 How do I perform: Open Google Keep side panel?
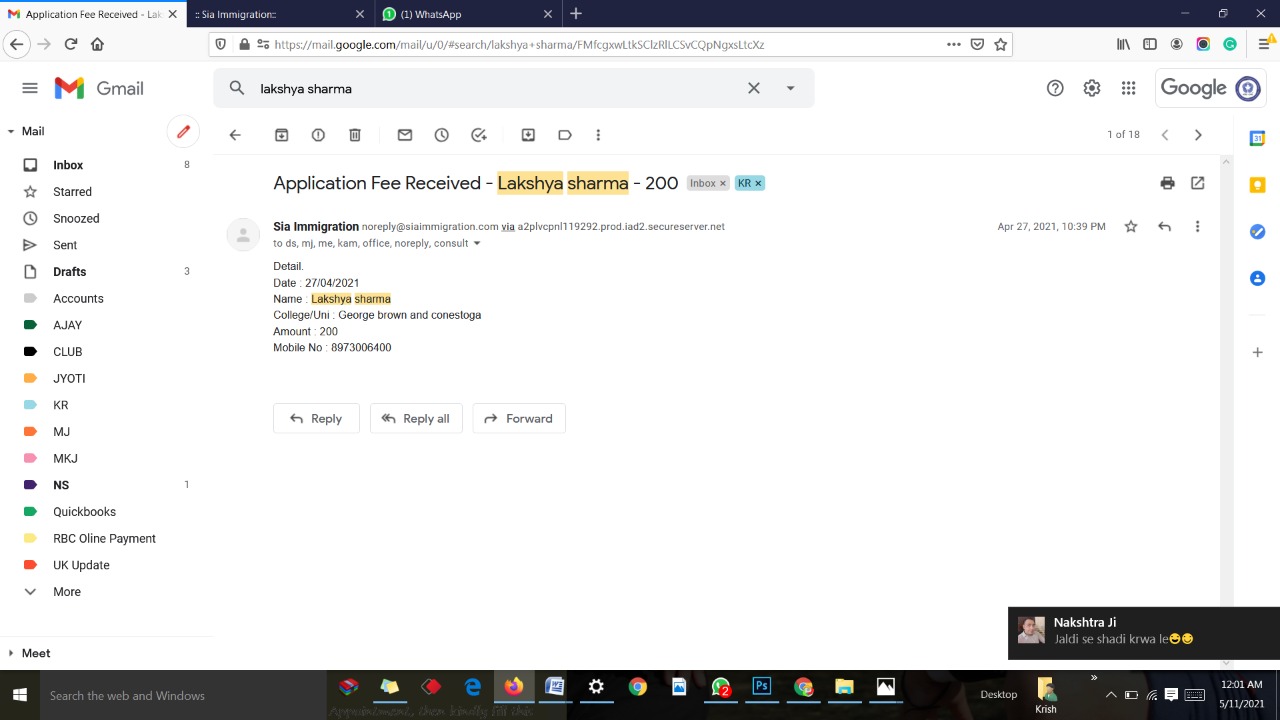click(1257, 185)
